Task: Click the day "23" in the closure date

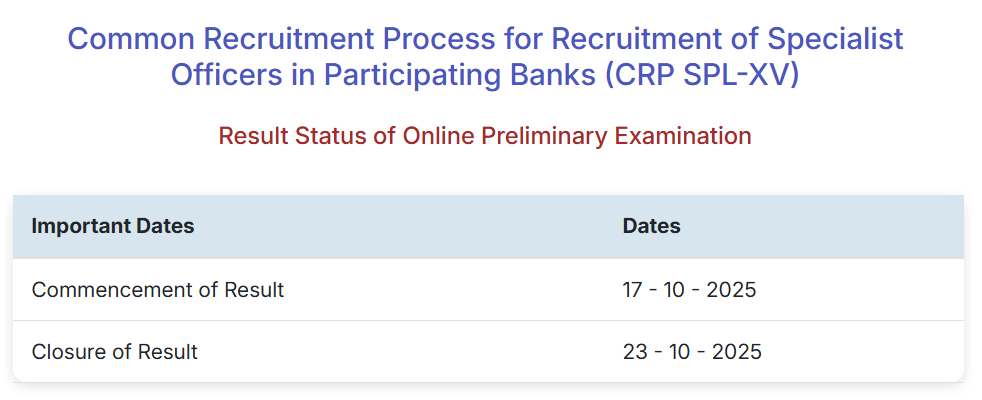Action: pos(635,352)
